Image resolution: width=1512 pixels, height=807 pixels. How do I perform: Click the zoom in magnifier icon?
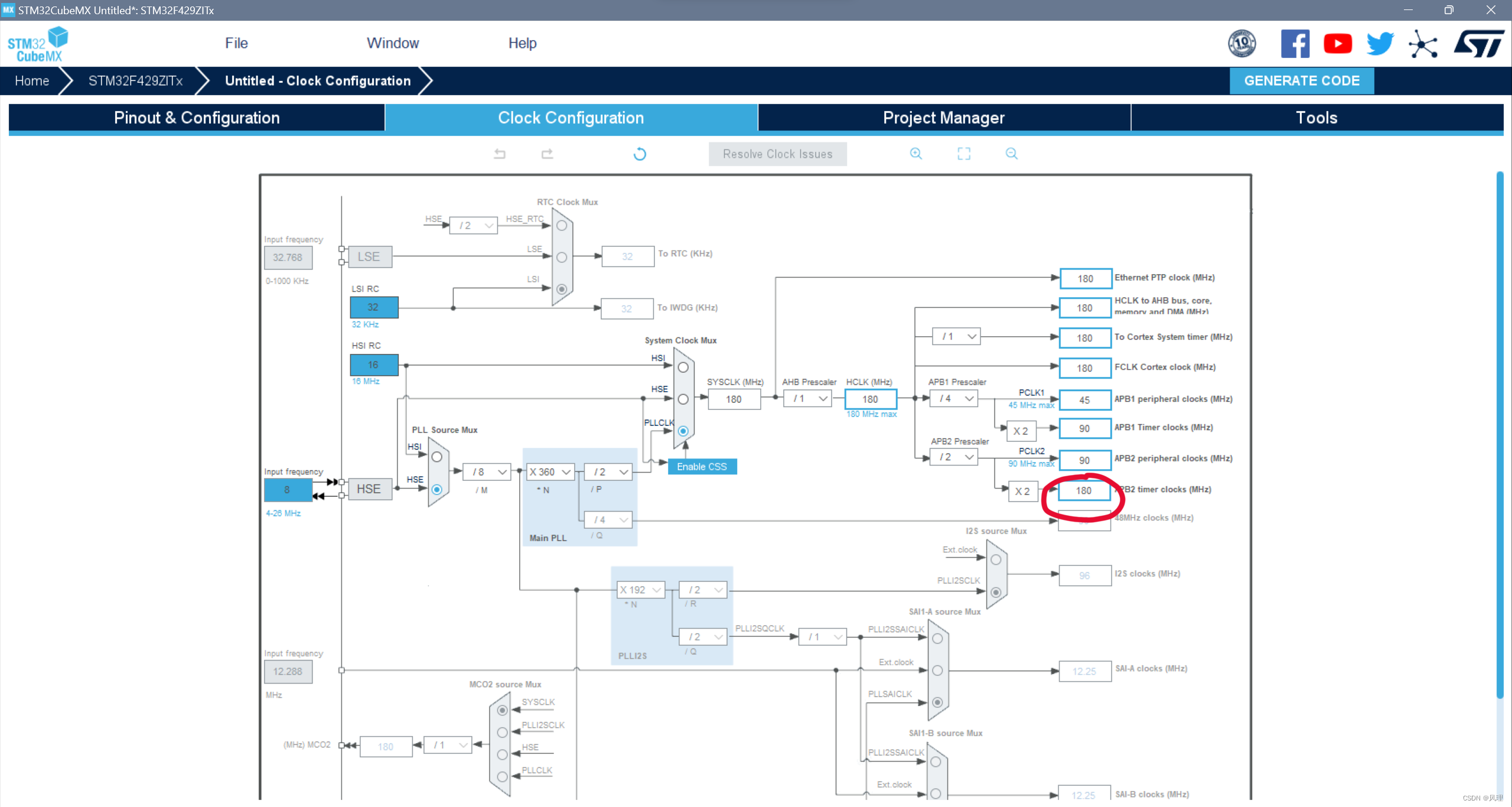(x=916, y=154)
